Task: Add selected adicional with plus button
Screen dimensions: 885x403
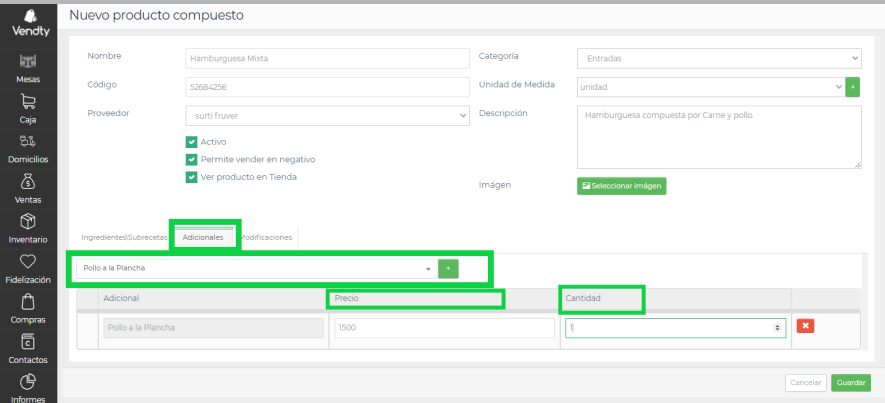Action: pos(448,269)
